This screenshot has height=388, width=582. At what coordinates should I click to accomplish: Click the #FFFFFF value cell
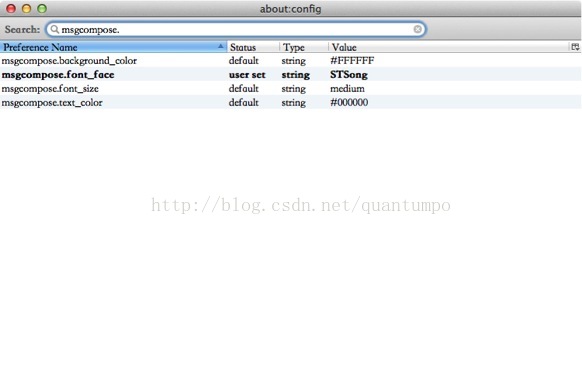[352, 61]
